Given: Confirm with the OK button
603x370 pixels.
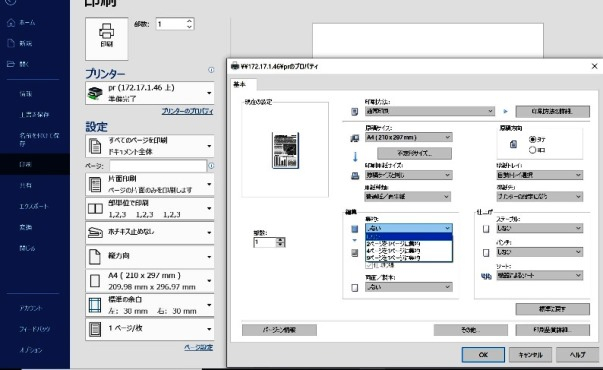Looking at the screenshot, I should pyautogui.click(x=483, y=355).
